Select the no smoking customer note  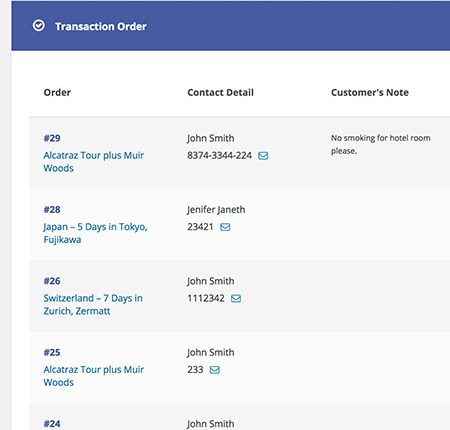click(381, 144)
